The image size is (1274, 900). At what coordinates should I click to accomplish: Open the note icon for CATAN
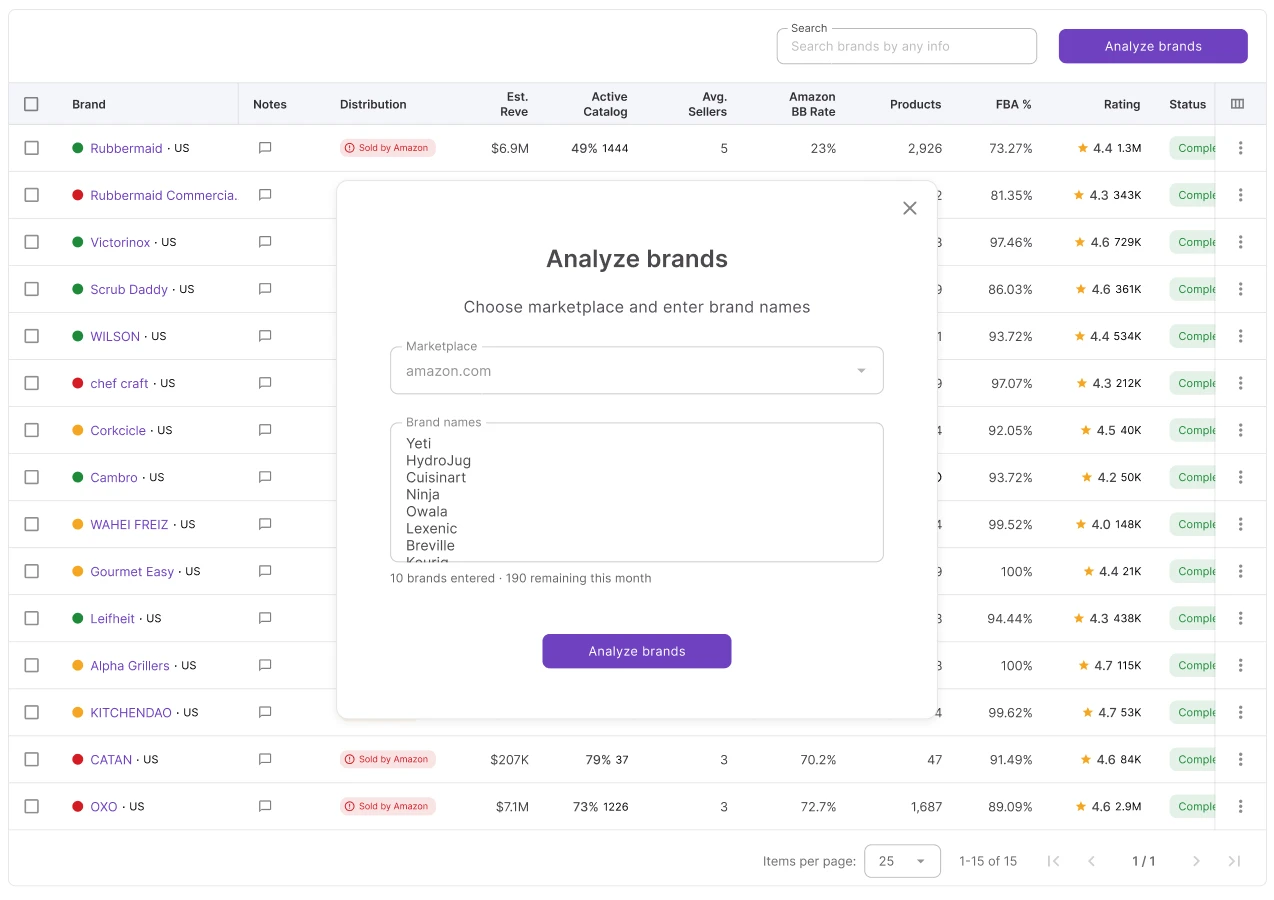click(265, 759)
